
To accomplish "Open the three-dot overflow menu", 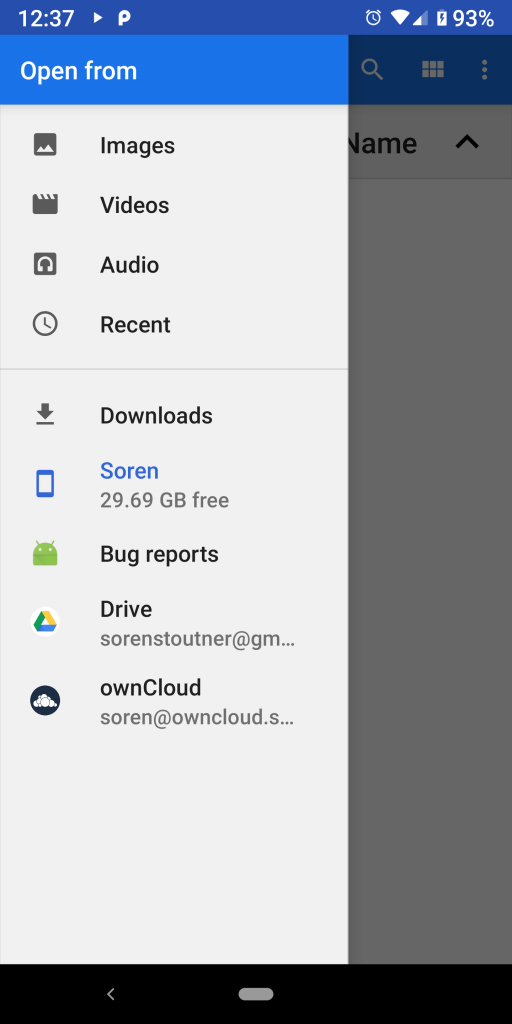I will [485, 69].
